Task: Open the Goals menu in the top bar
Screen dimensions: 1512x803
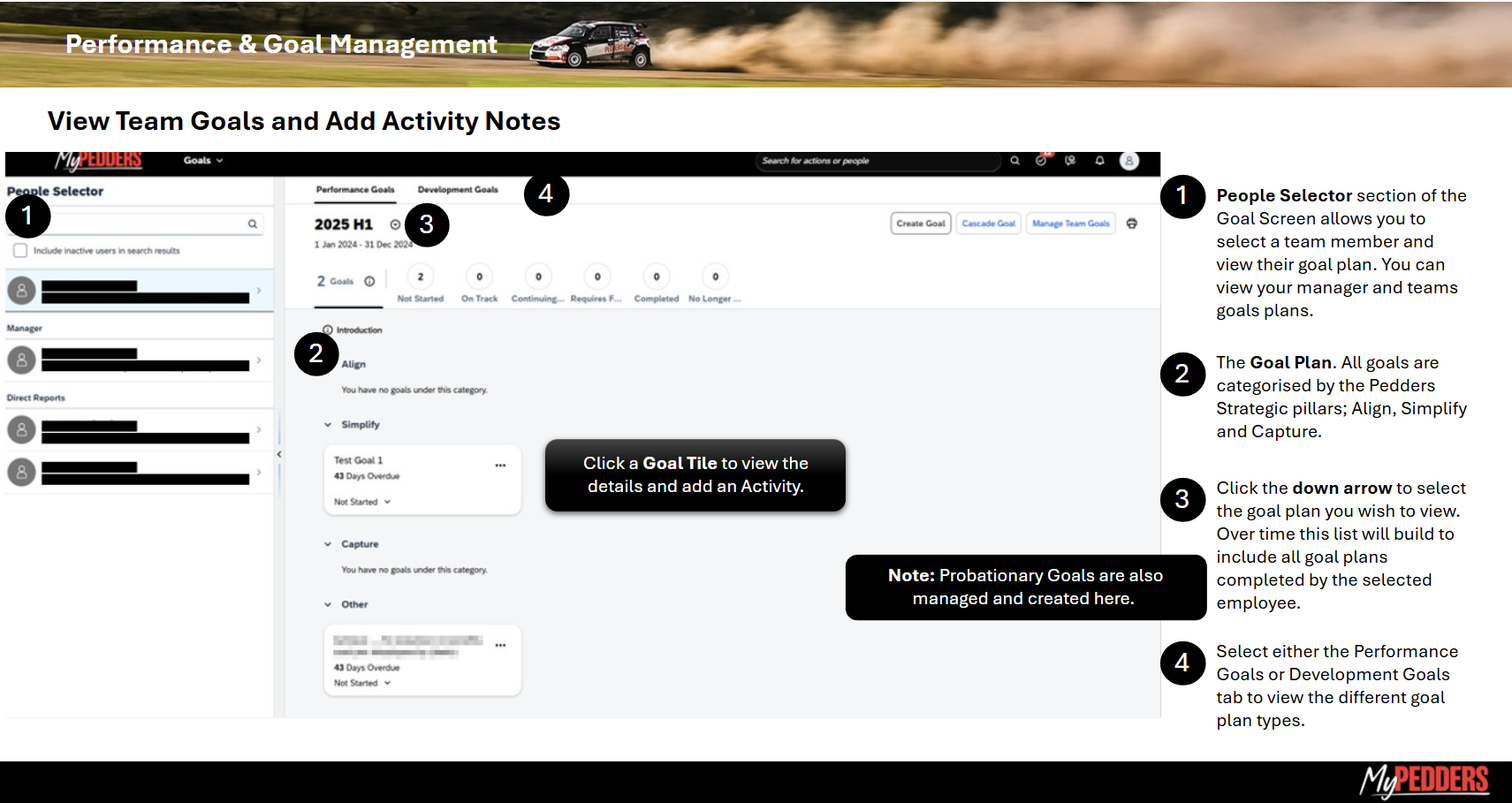Action: click(203, 161)
